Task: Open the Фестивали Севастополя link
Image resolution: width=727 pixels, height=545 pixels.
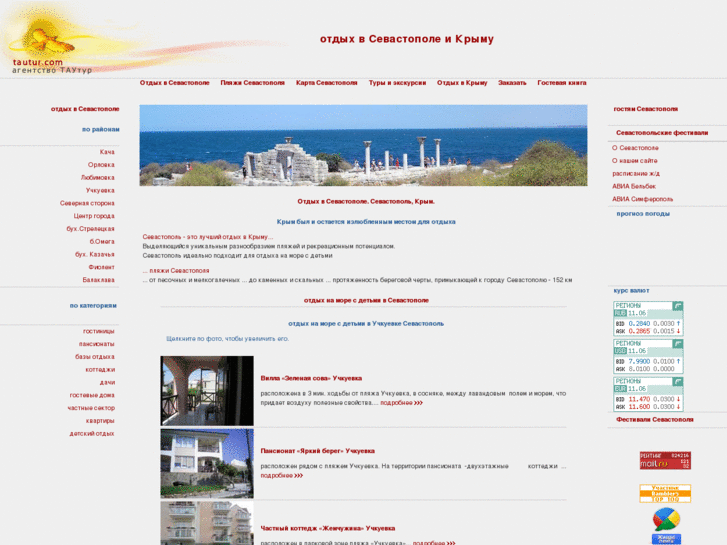Action: pyautogui.click(x=655, y=419)
